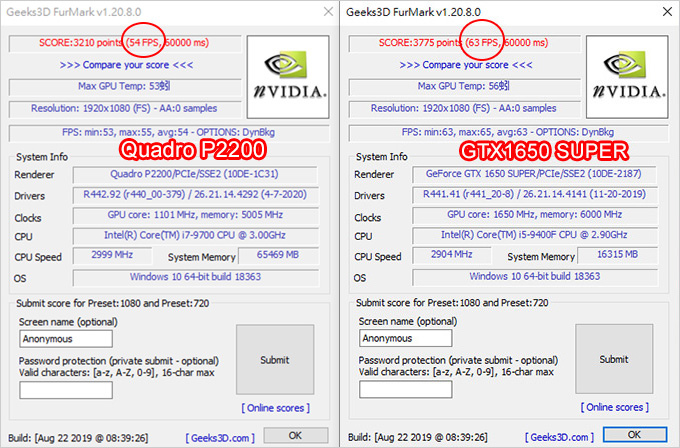Select the SCORE:3210 points text
This screenshot has height=448, width=680.
[81, 43]
